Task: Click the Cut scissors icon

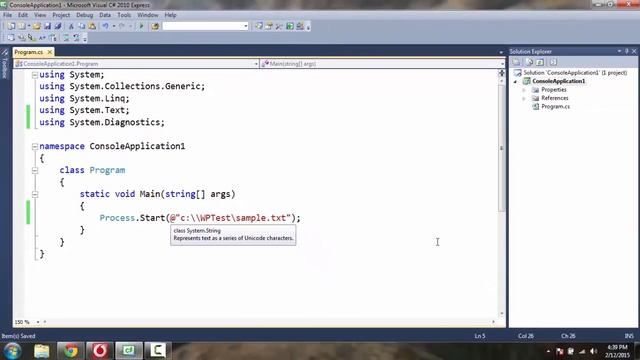Action: coord(71,26)
